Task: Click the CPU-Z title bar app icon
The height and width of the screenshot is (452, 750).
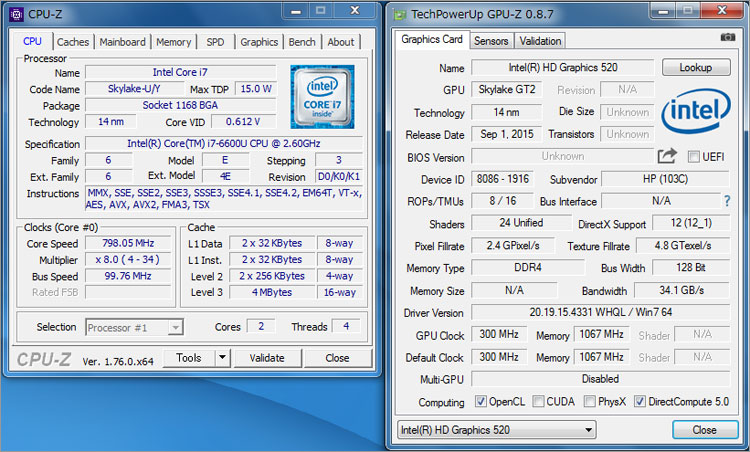Action: 17,14
